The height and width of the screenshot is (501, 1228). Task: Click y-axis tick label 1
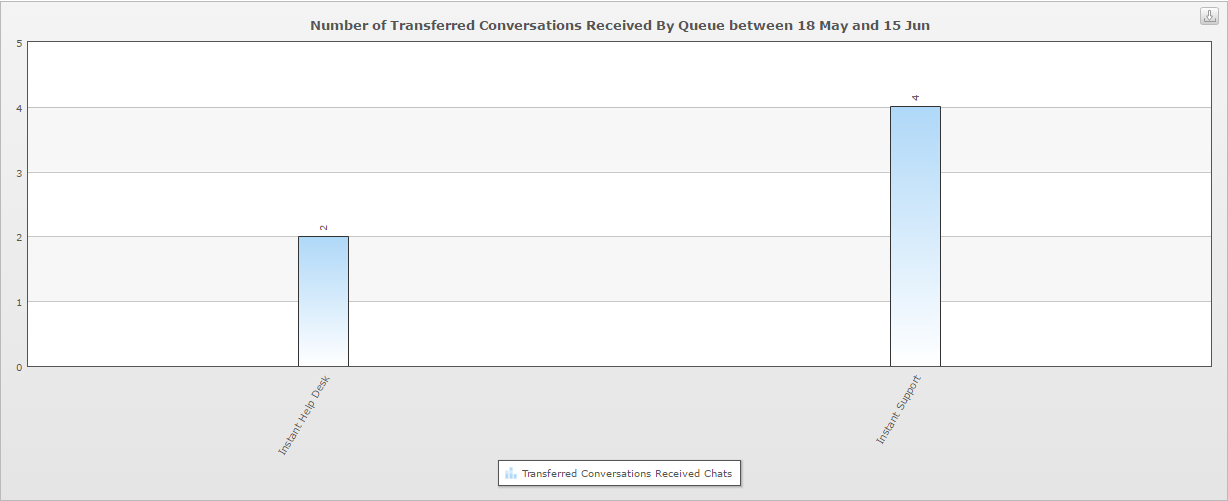click(19, 302)
